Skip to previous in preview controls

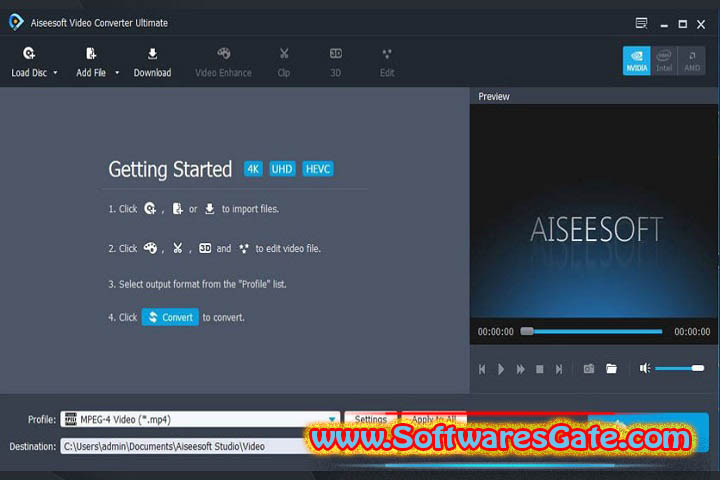[x=482, y=369]
